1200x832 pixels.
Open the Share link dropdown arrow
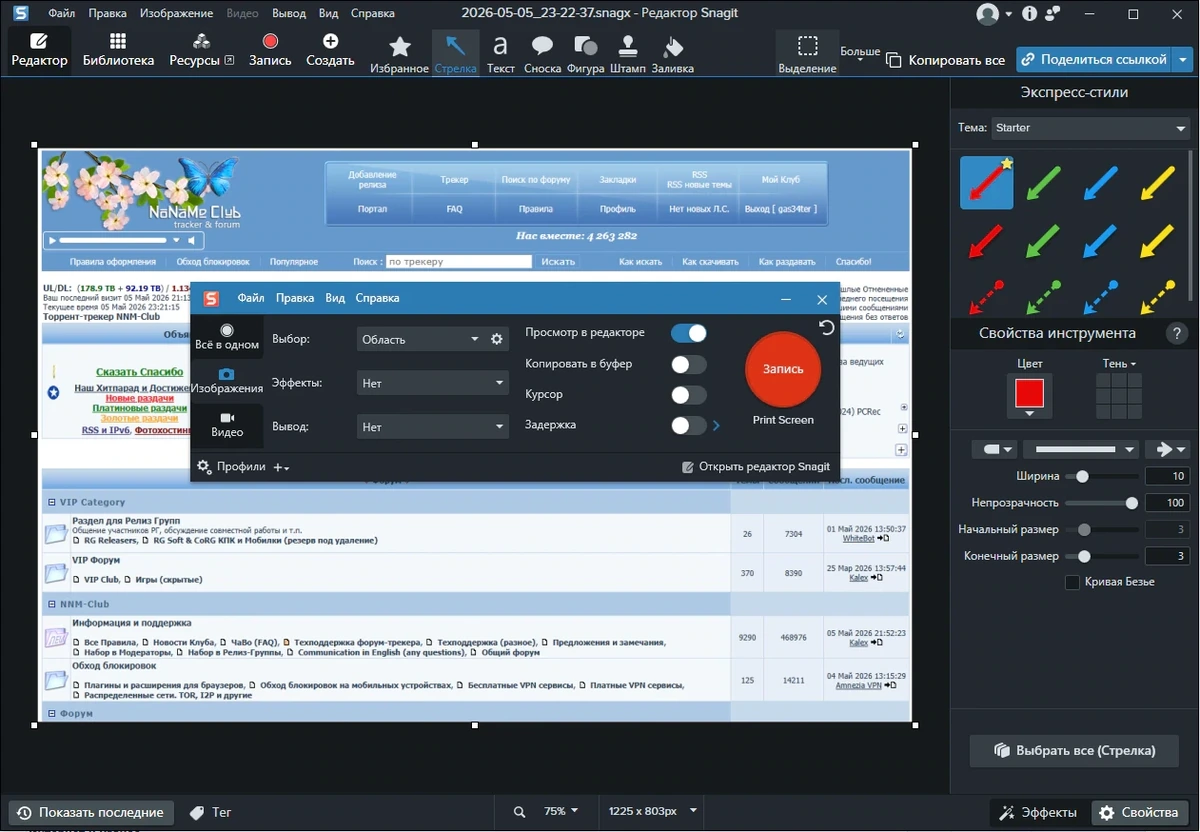[x=1184, y=60]
